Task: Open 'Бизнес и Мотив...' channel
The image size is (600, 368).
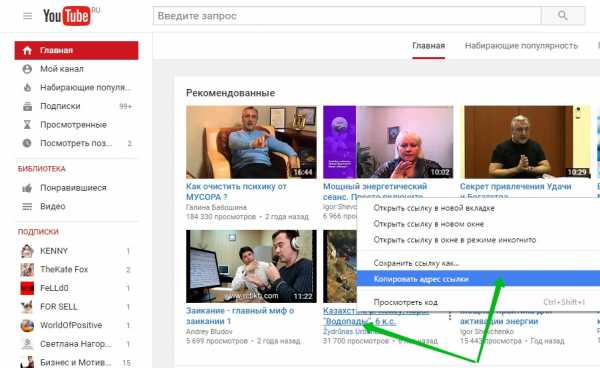Action: [x=76, y=362]
